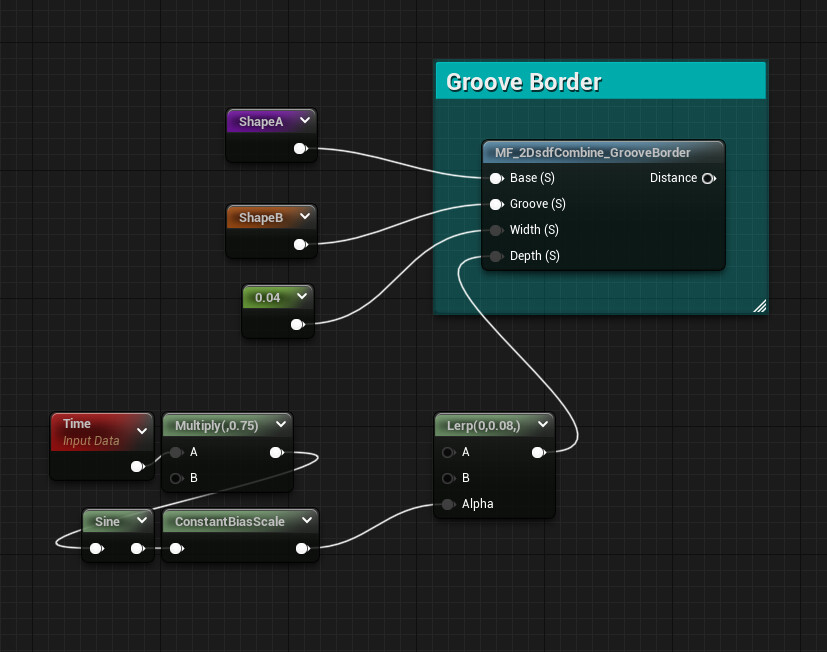Expand the ConstantBiasScale node chevron
Screen dimensions: 827x652
(307, 521)
